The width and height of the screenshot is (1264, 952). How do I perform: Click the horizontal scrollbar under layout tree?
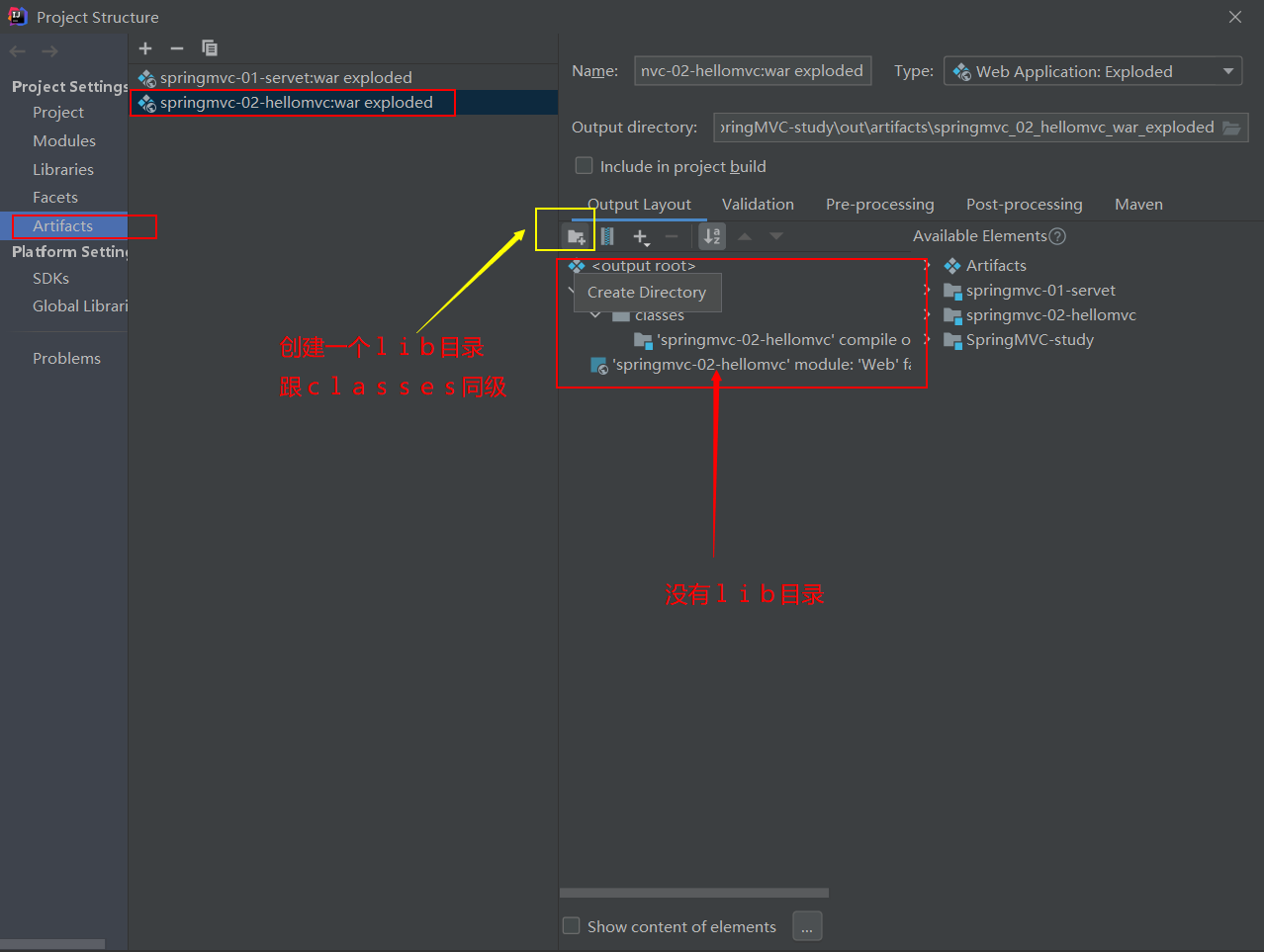(694, 893)
